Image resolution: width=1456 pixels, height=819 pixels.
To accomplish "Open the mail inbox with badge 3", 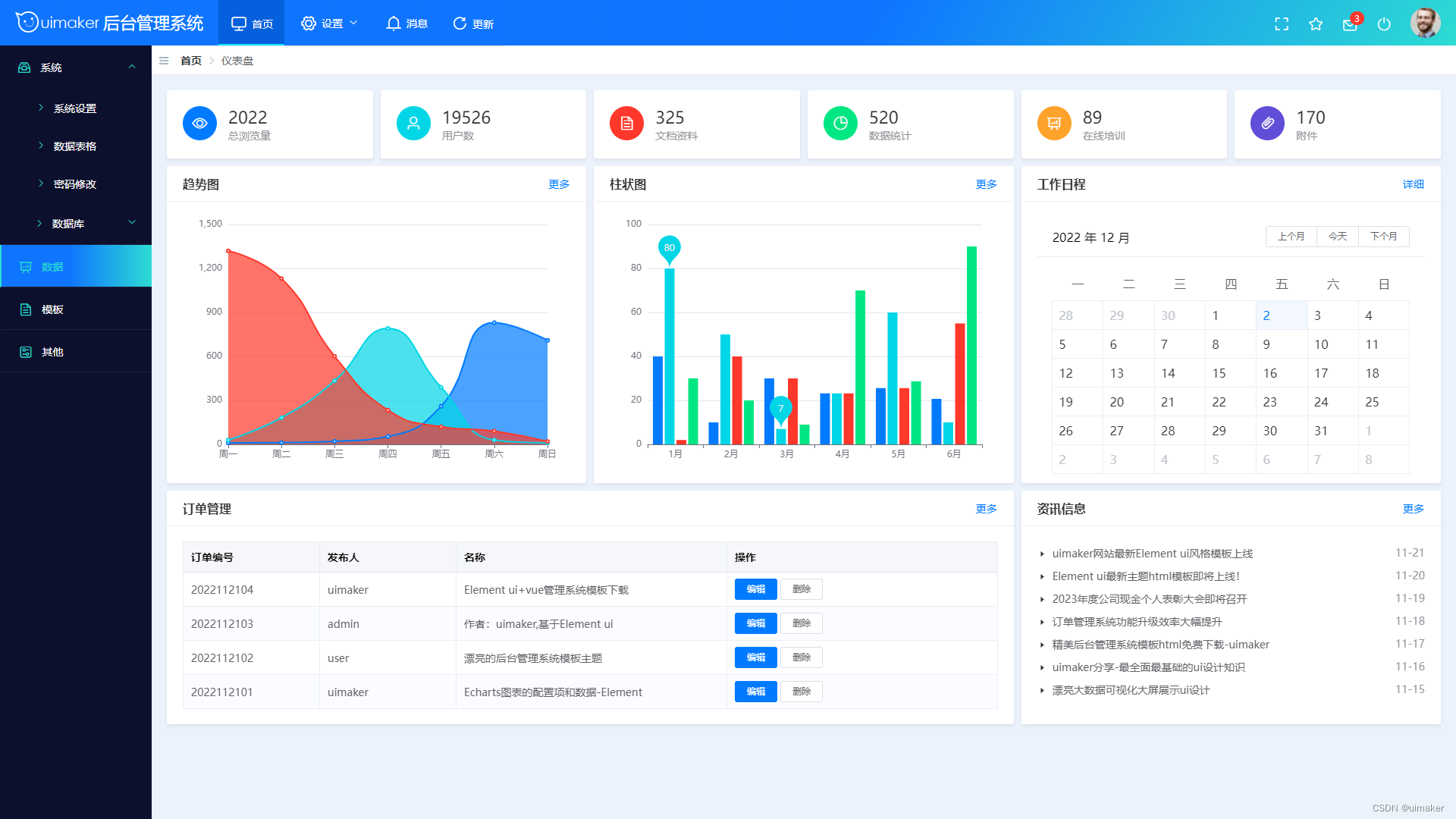I will coord(1351,24).
